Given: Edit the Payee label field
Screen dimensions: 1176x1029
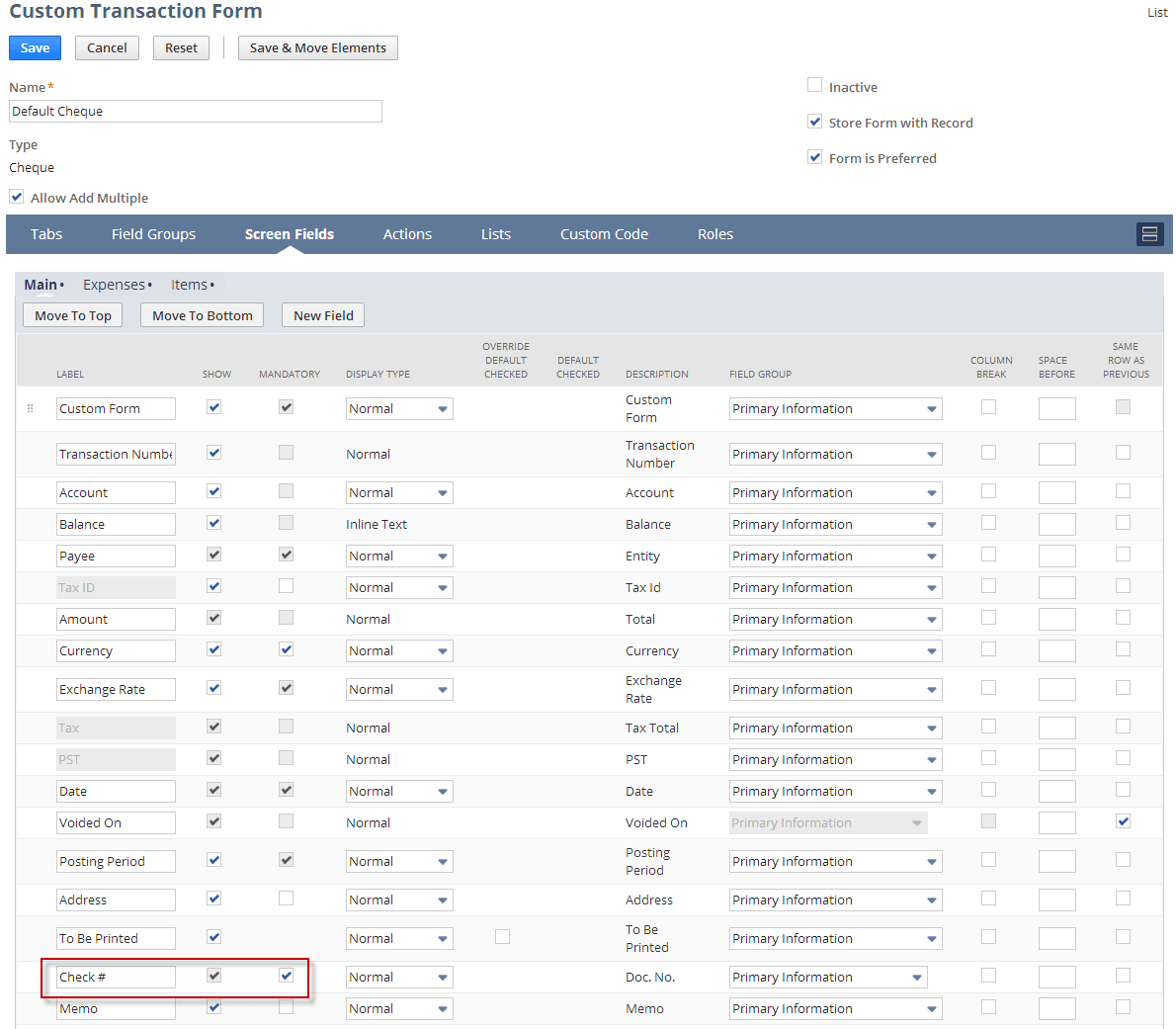Looking at the screenshot, I should coord(116,556).
